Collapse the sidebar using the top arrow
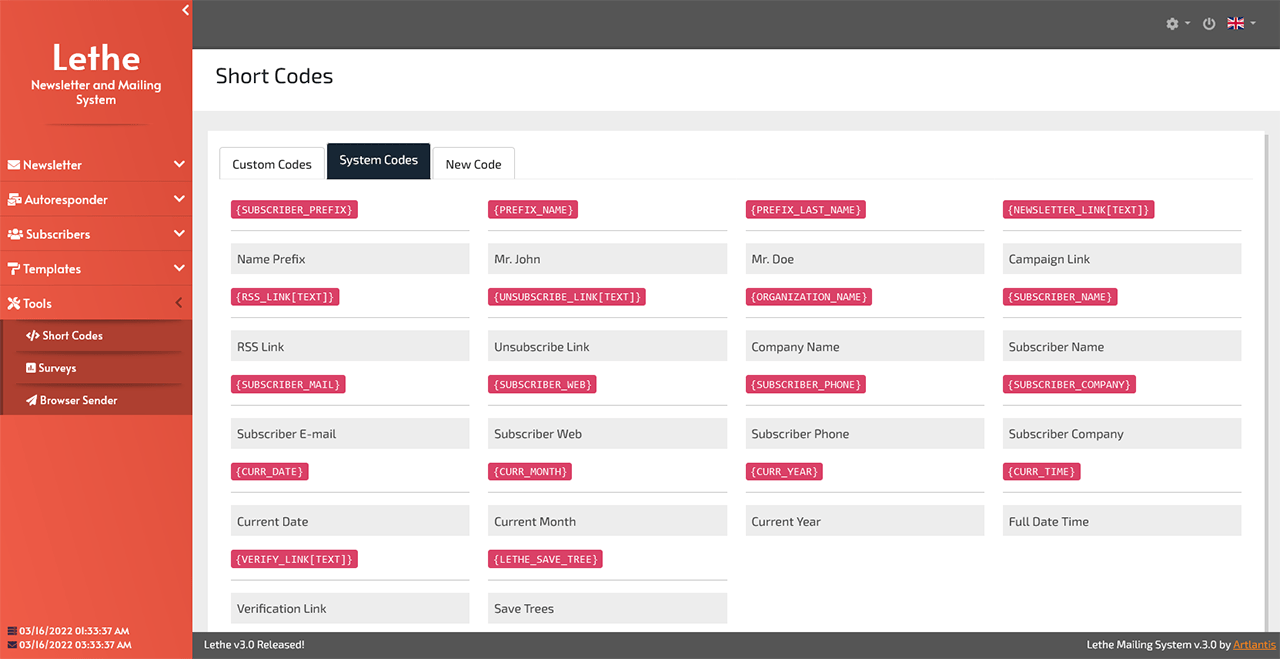Screen dimensions: 1280x659 click(185, 10)
